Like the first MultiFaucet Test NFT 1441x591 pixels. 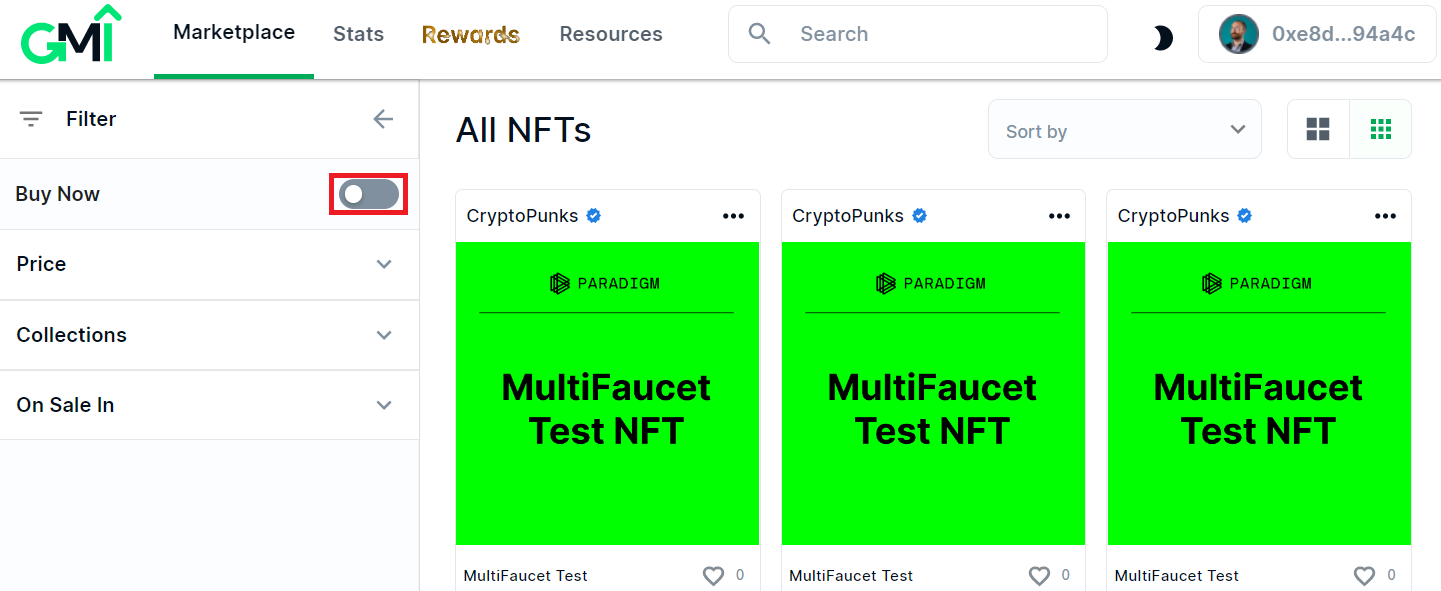tap(713, 576)
